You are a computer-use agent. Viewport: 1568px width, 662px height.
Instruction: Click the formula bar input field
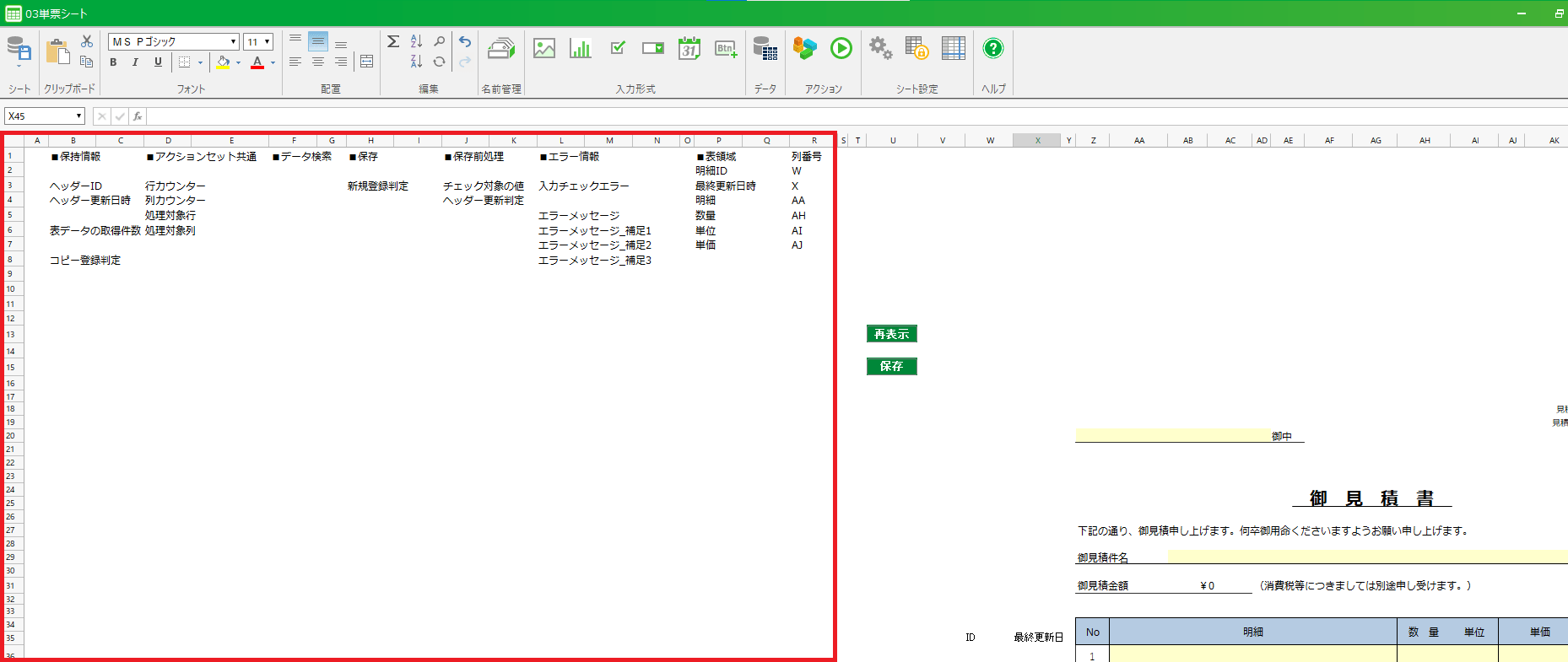click(x=844, y=116)
